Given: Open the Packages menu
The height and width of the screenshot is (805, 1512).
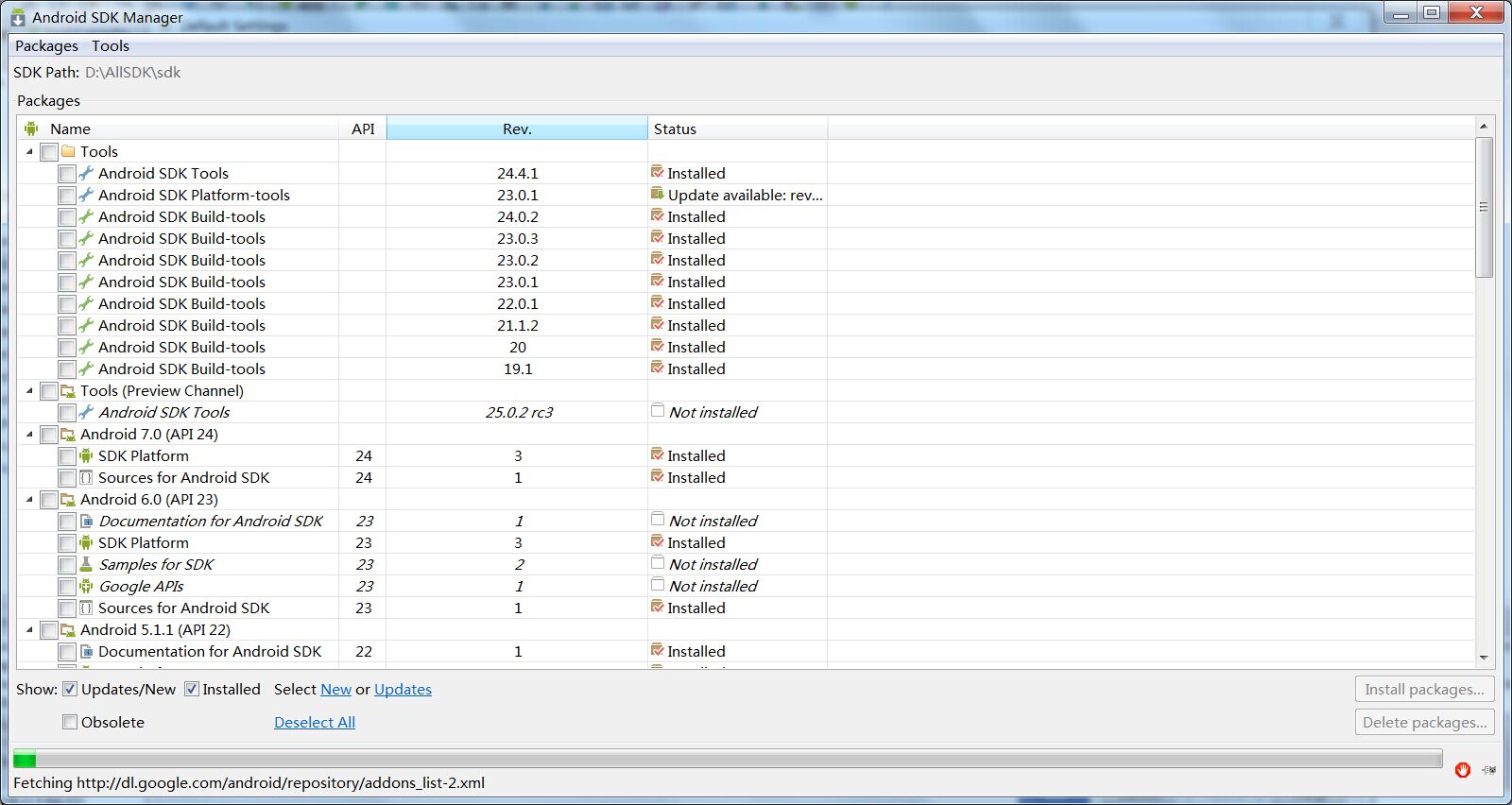Looking at the screenshot, I should click(x=46, y=45).
